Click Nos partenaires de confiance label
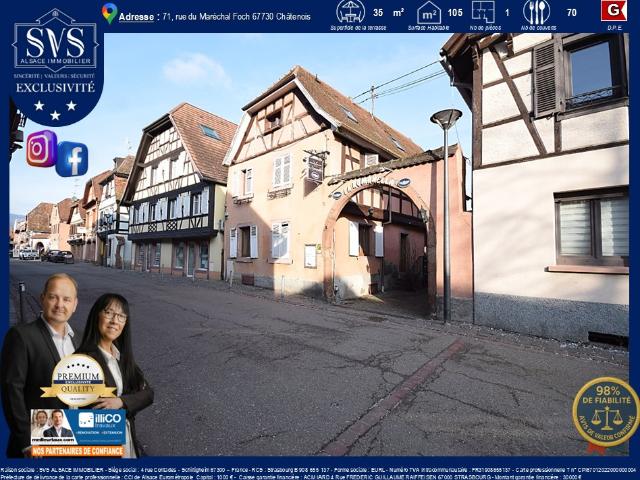This screenshot has width=640, height=480. click(x=78, y=451)
